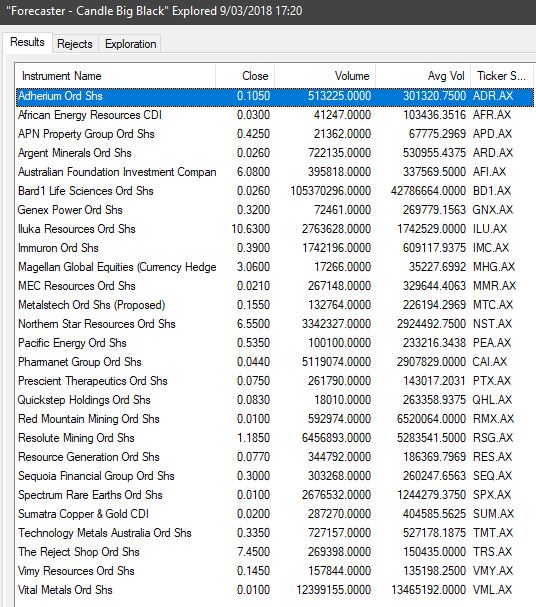
Task: Select Northern Star Resources Ord Shs row
Action: (x=275, y=324)
